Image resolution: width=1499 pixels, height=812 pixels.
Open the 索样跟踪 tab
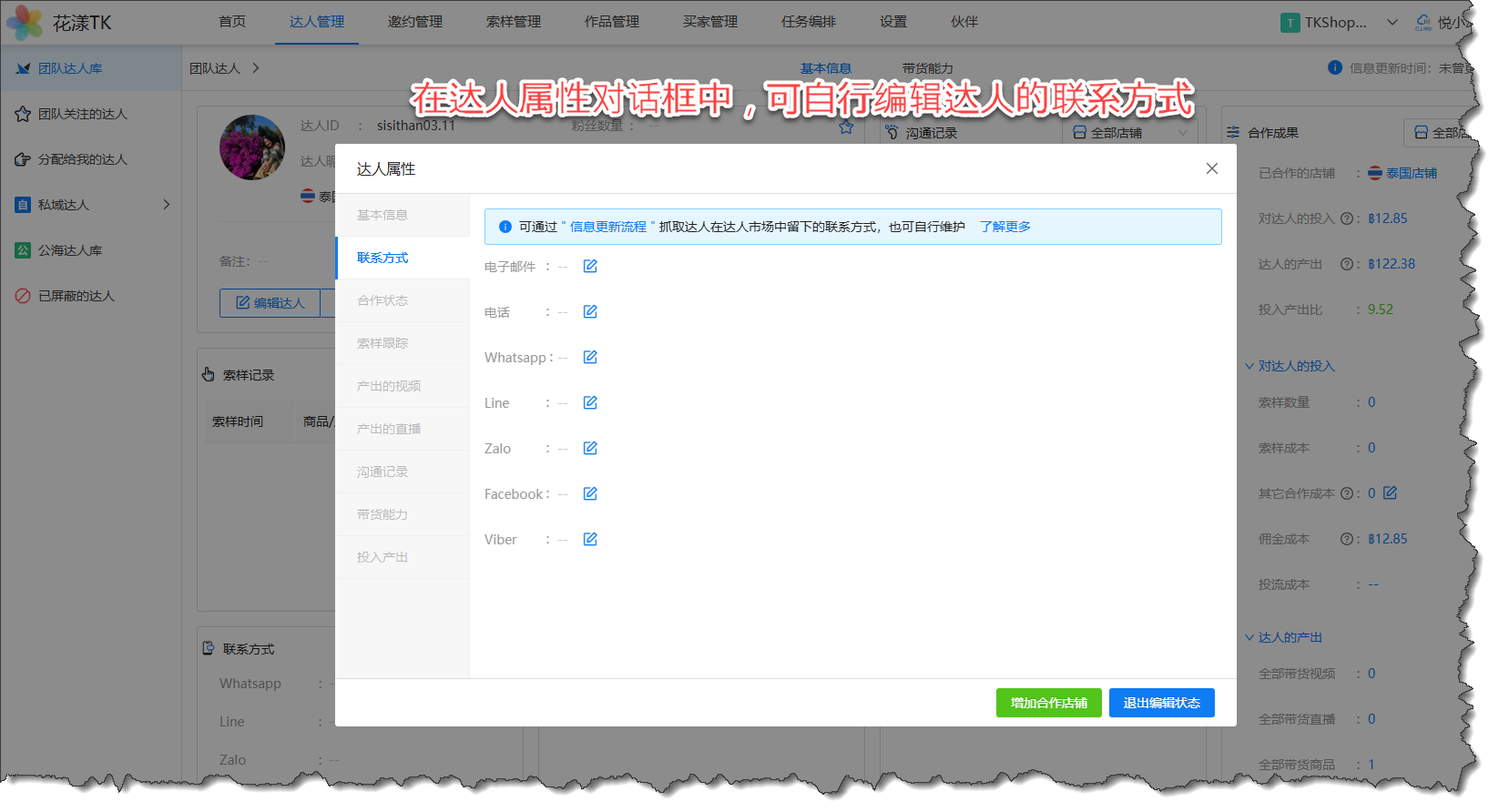click(x=382, y=343)
